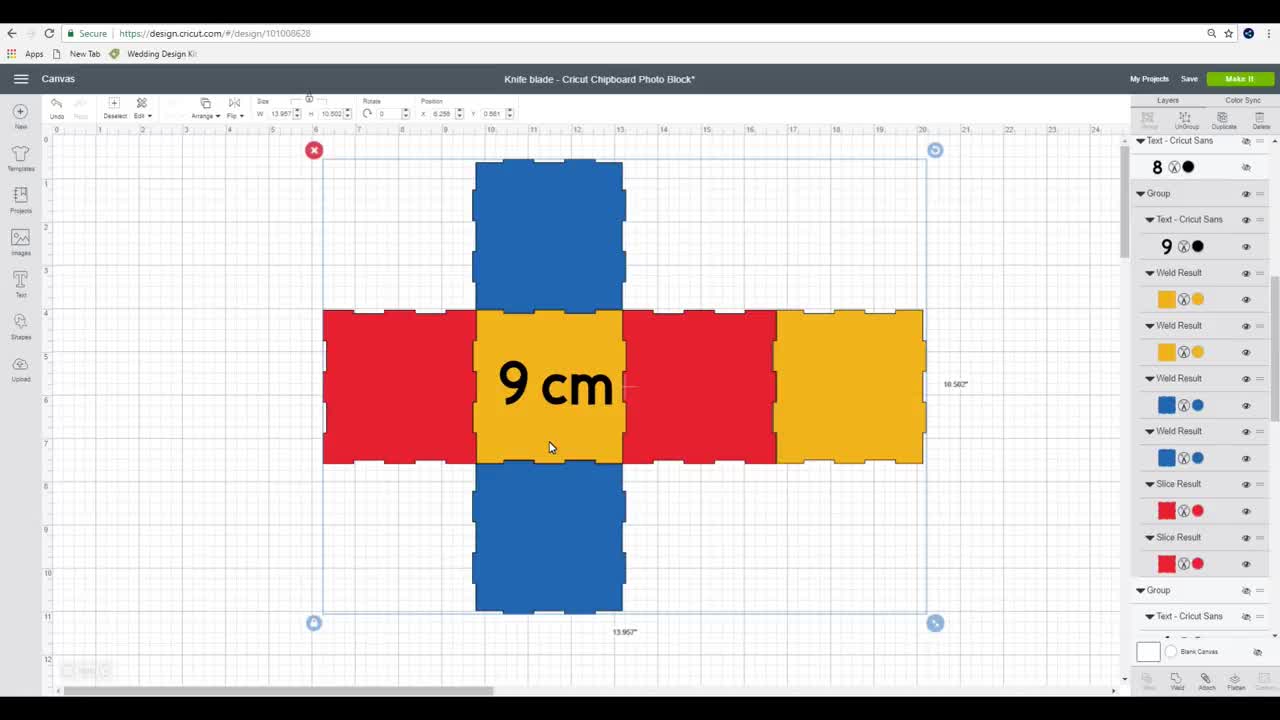Open the Edit dropdown in toolbar

142,107
